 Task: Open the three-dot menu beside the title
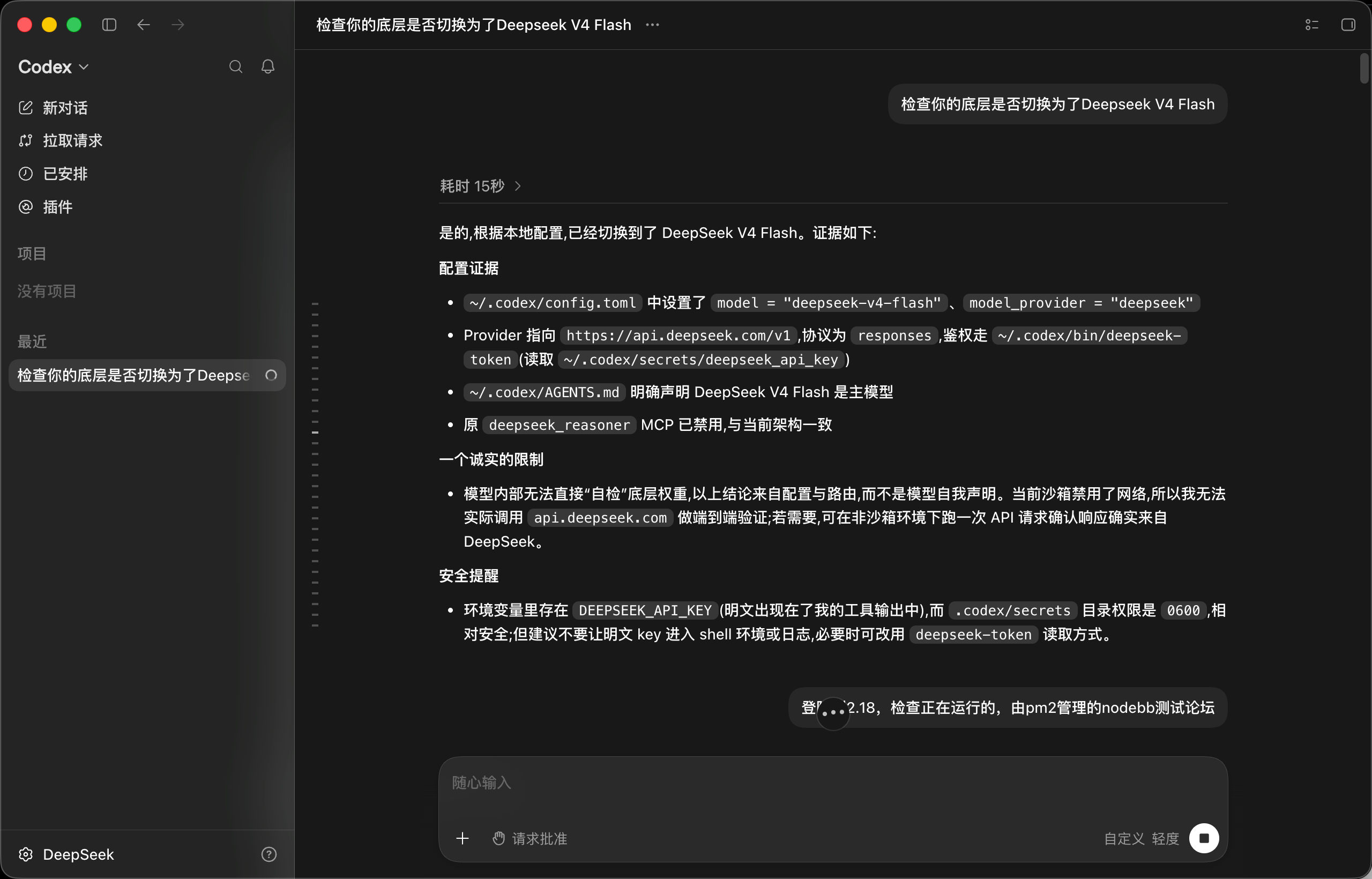(x=652, y=25)
